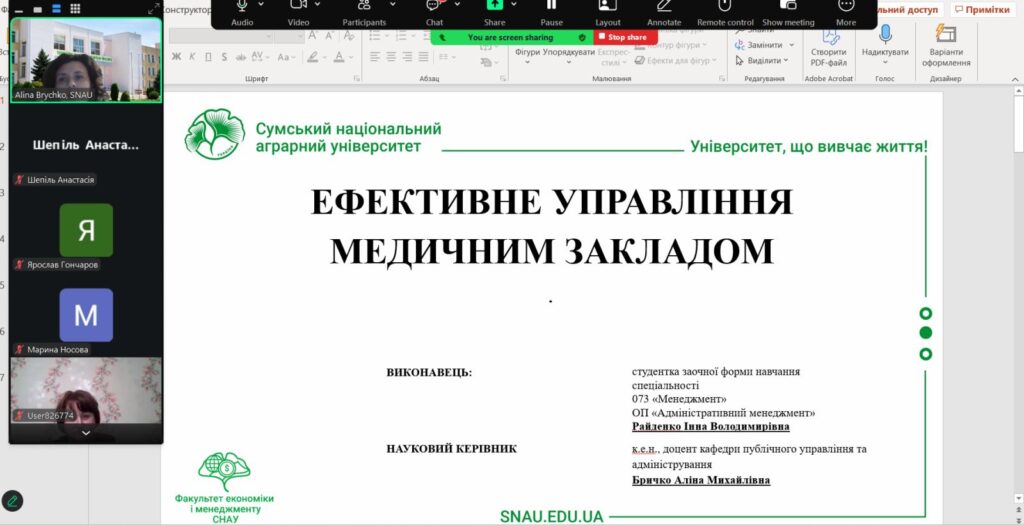
Task: Click the Video camera icon in Zoom toolbar
Action: click(x=298, y=6)
